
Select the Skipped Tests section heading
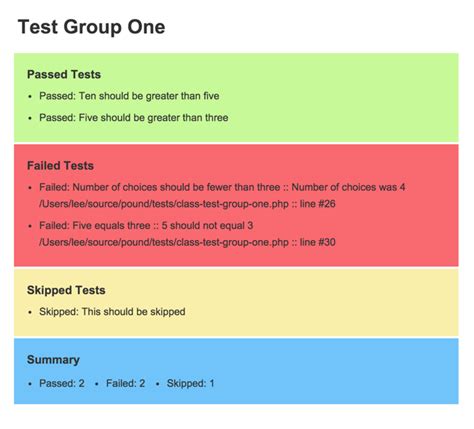coord(66,290)
